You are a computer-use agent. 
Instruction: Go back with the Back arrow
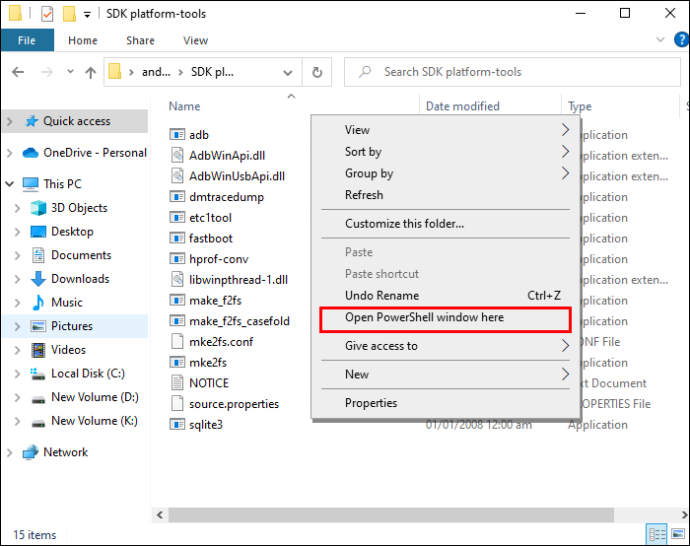coord(18,72)
